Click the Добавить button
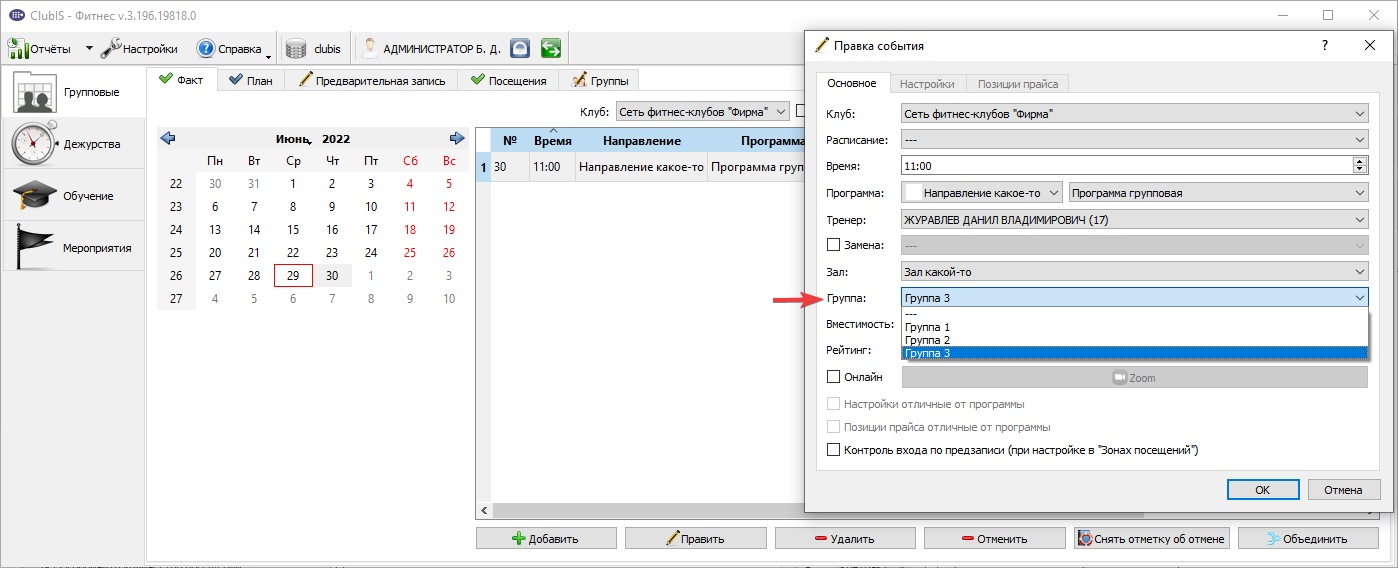The height and width of the screenshot is (568, 1398). (546, 538)
